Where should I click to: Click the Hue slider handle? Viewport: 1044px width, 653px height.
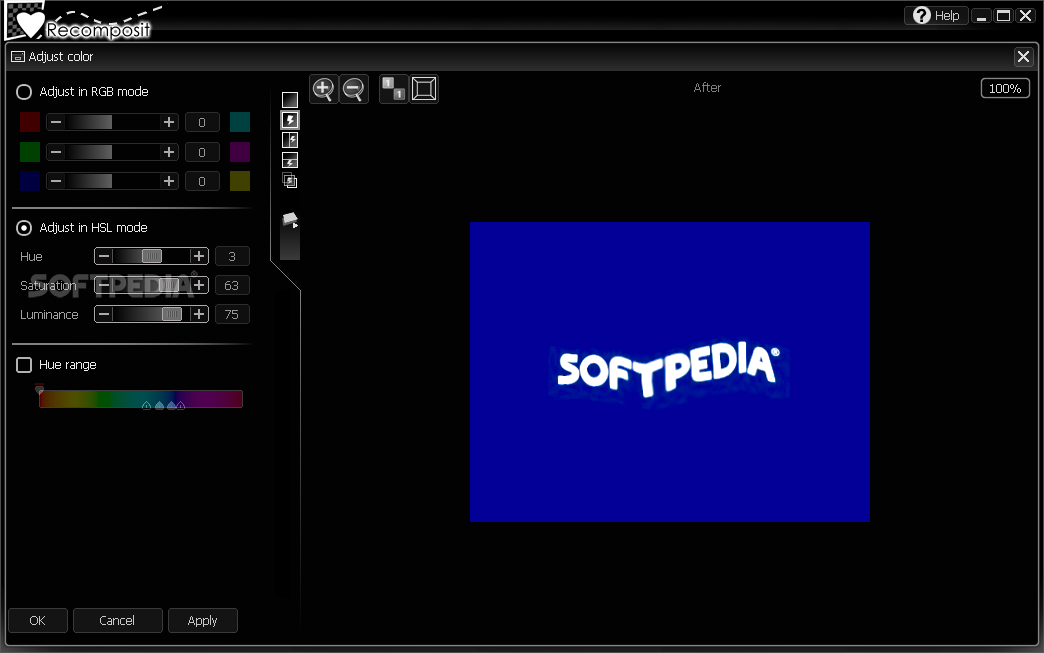(x=152, y=256)
